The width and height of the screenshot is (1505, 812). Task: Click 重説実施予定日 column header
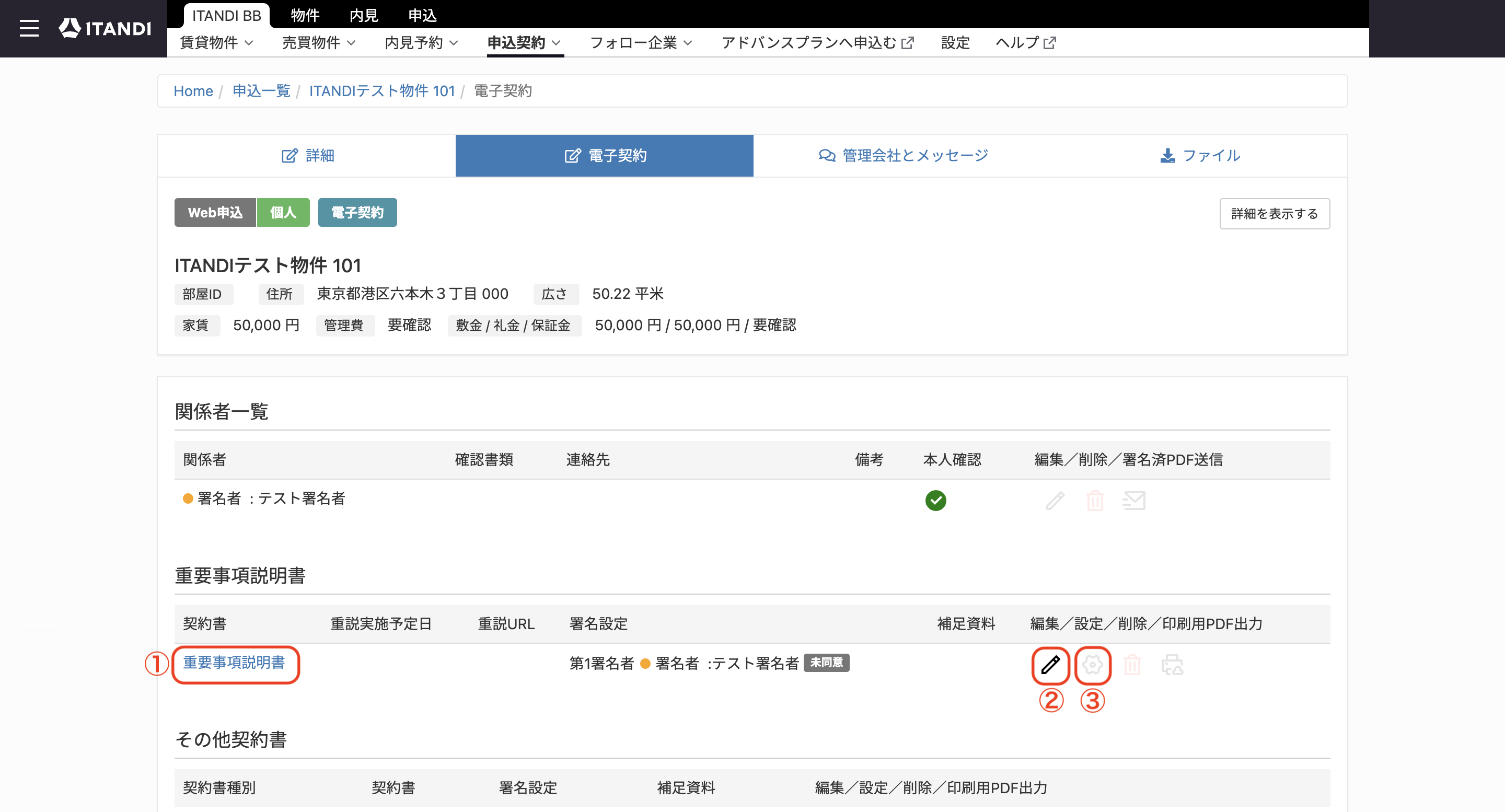pos(381,624)
